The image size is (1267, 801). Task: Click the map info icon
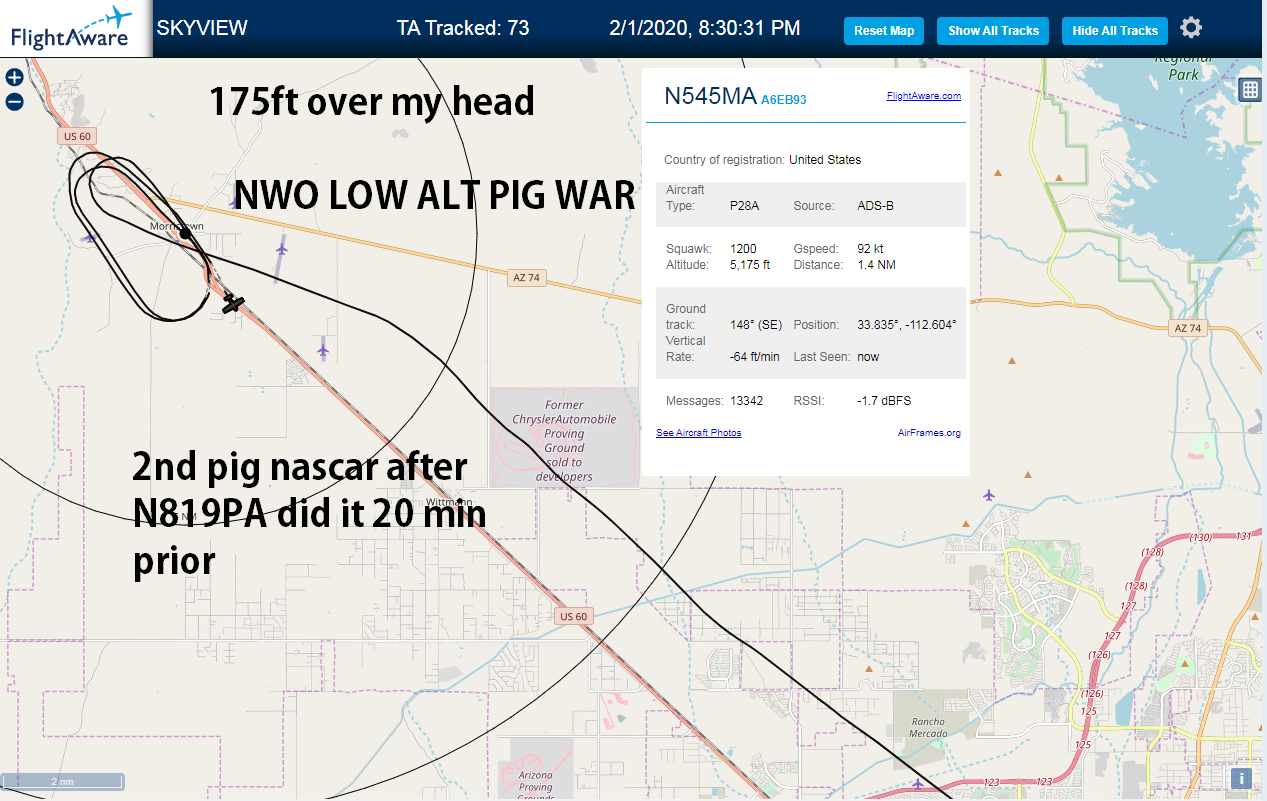1241,778
